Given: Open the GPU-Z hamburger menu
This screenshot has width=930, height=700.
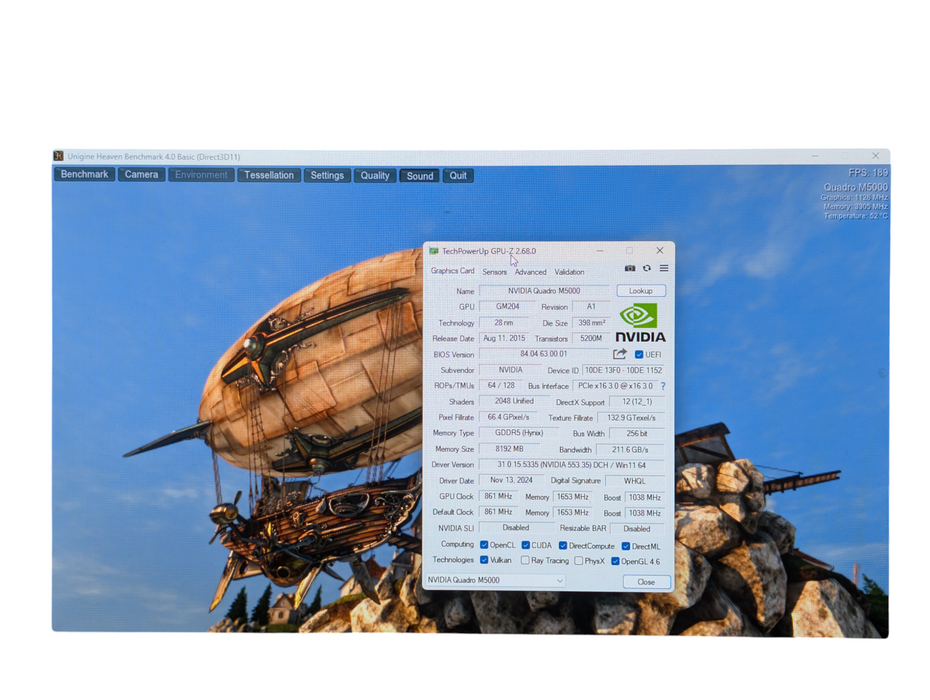Looking at the screenshot, I should [x=664, y=268].
